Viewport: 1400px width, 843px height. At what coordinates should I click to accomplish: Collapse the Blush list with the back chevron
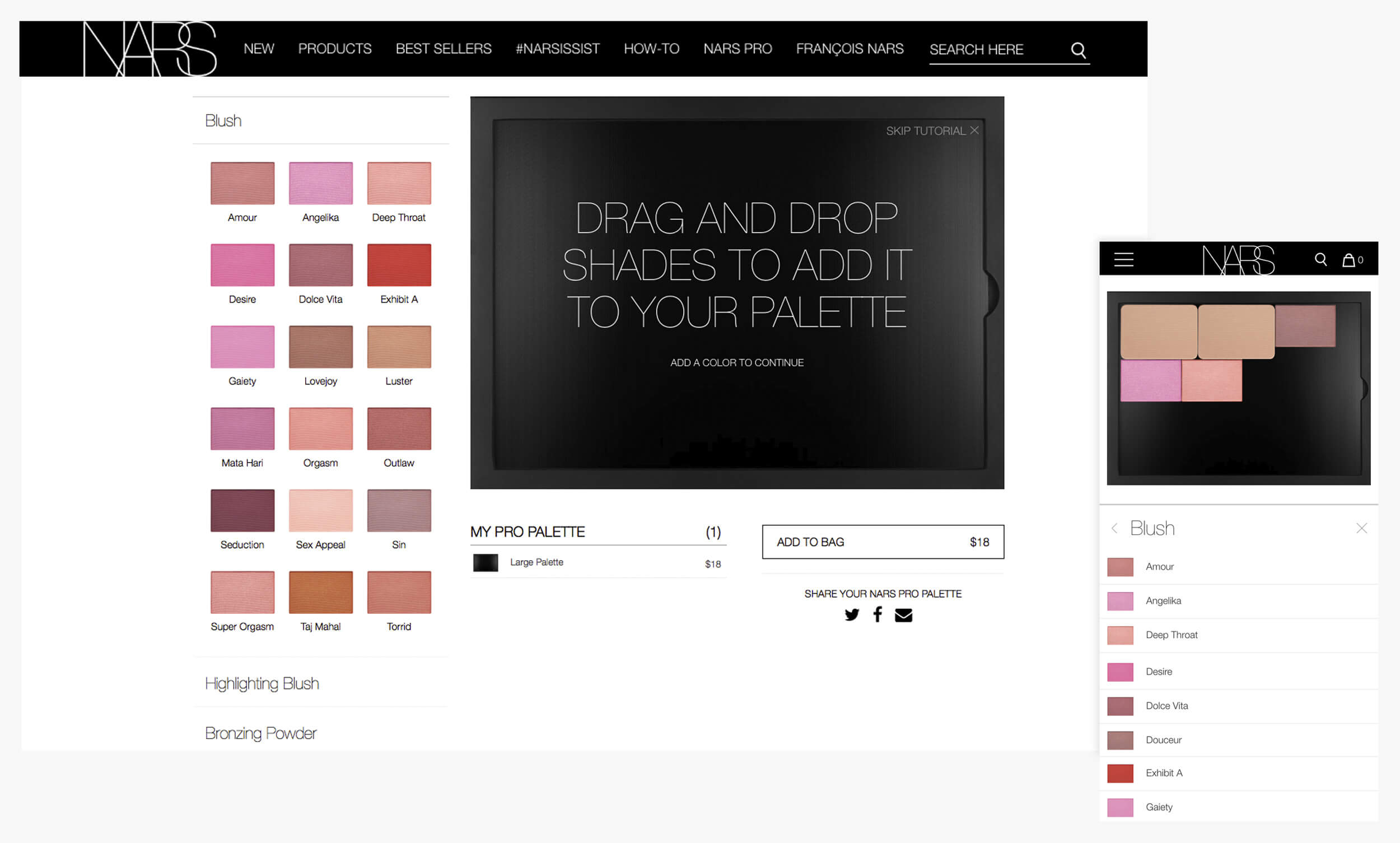[1115, 528]
